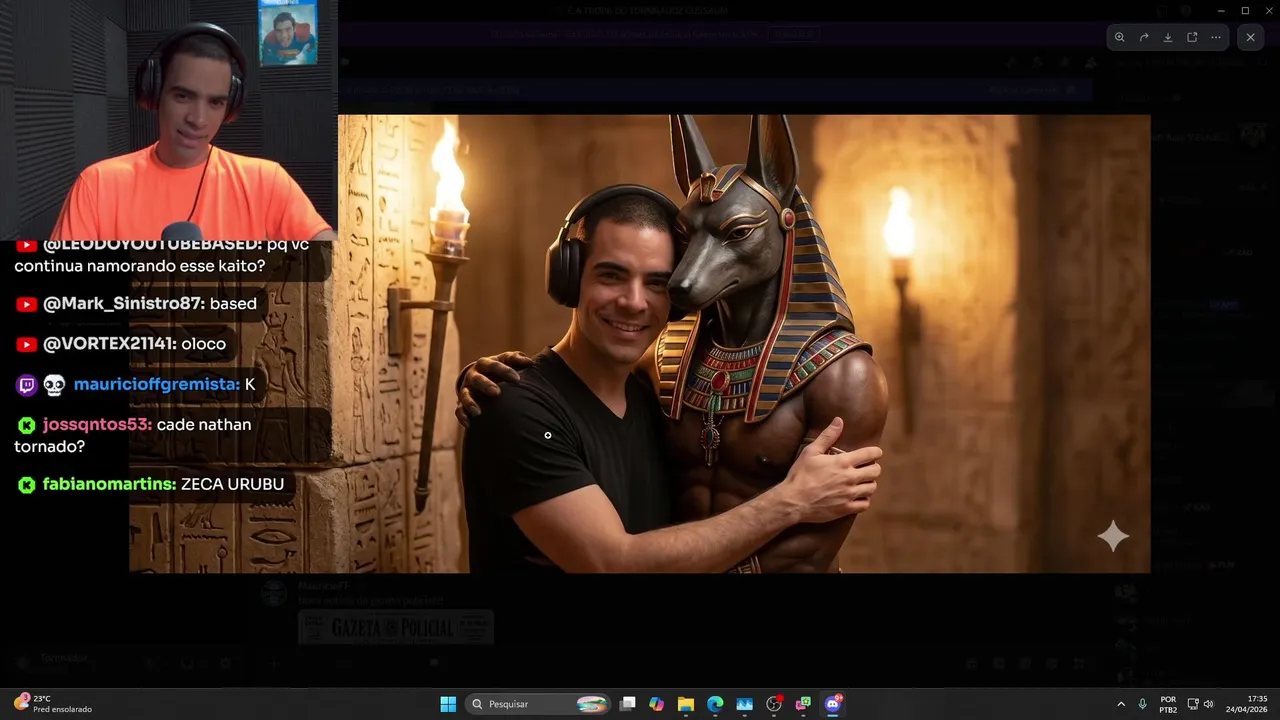Click the mauricioffgremista username in chat
Viewport: 1280px width, 720px height.
(x=156, y=385)
